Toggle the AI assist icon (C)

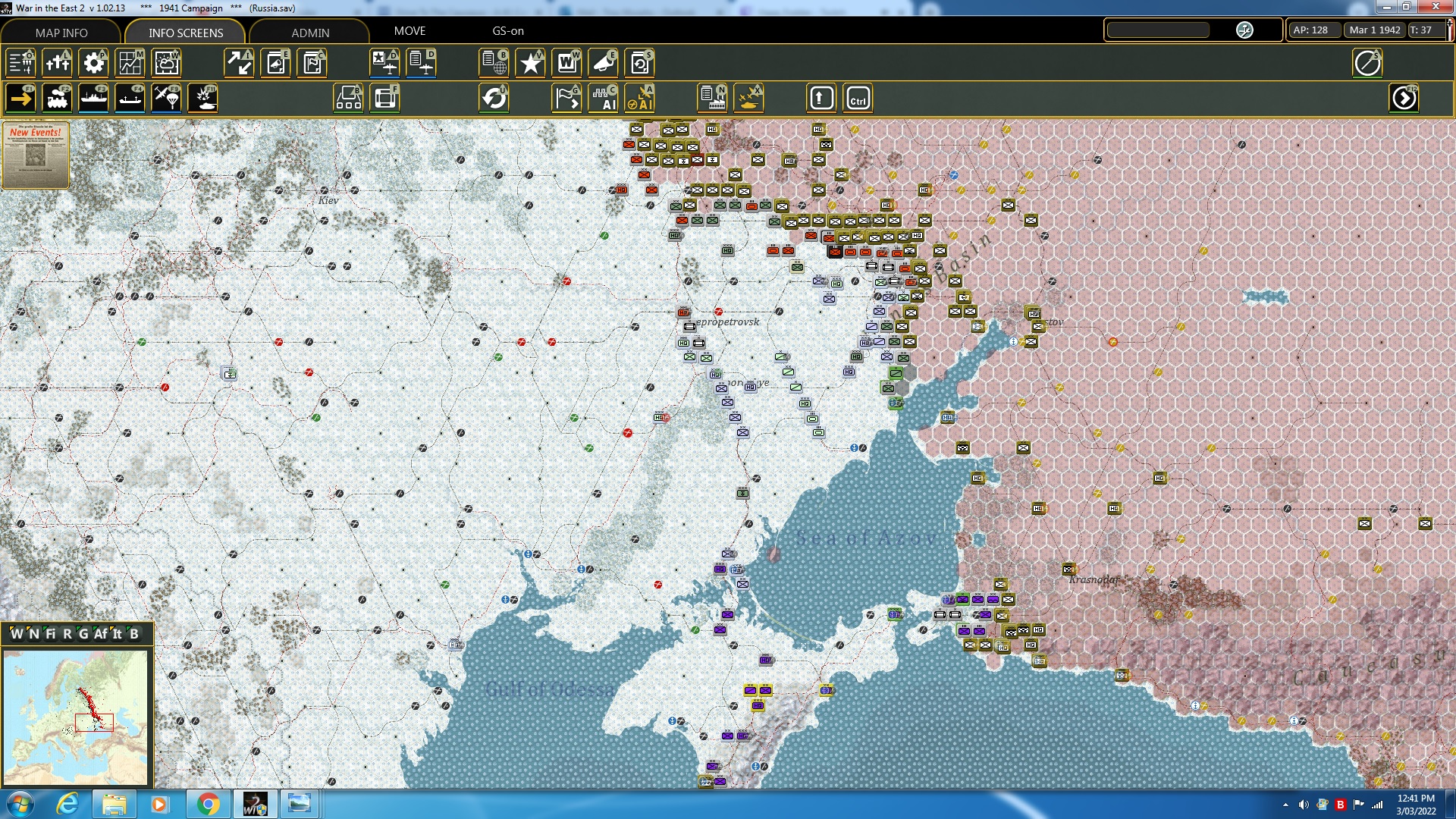pos(603,99)
